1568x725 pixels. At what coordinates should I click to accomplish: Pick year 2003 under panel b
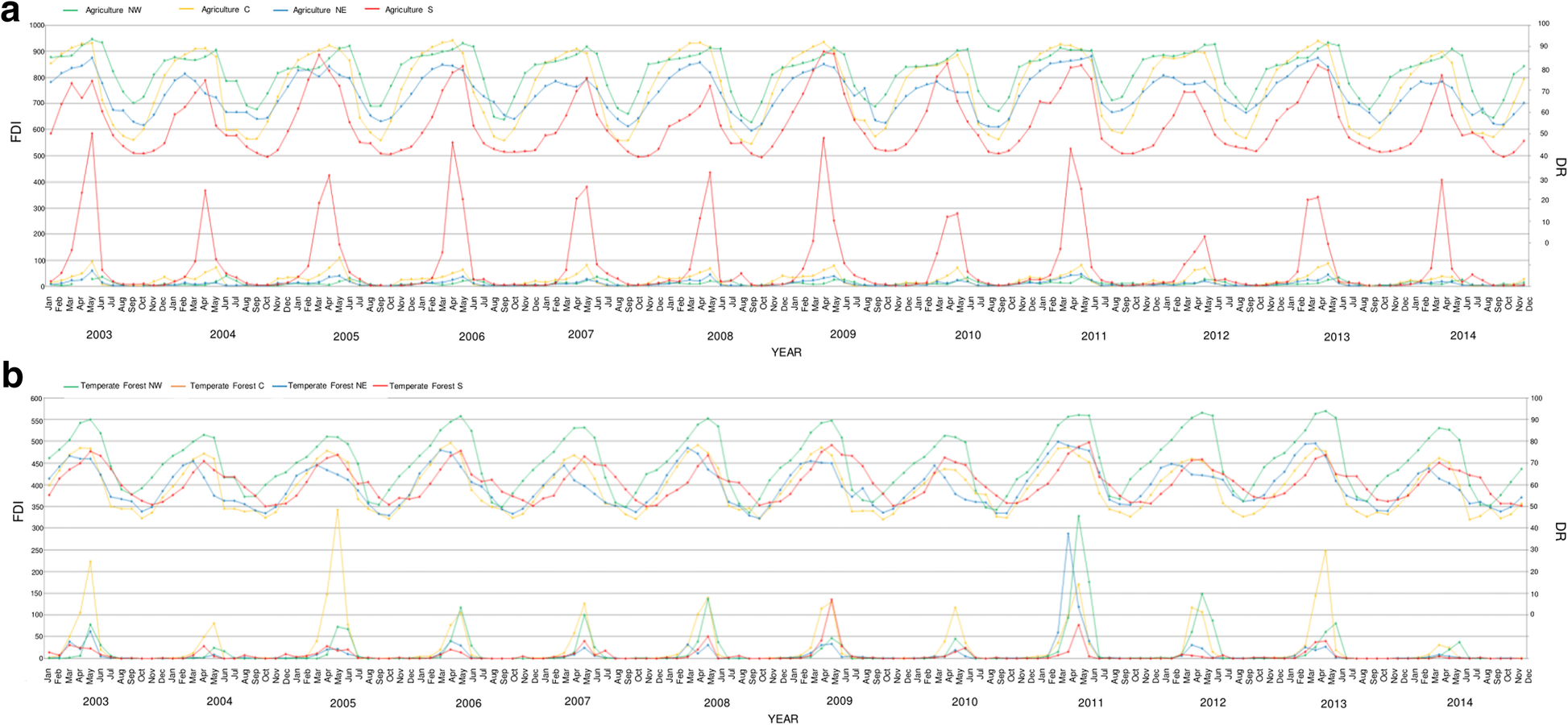pyautogui.click(x=96, y=701)
